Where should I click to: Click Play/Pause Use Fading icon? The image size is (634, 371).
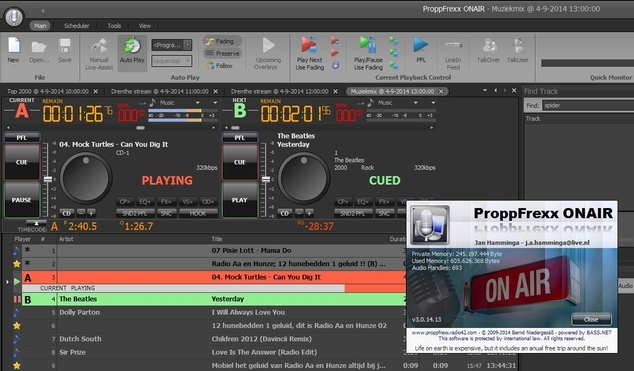point(368,44)
